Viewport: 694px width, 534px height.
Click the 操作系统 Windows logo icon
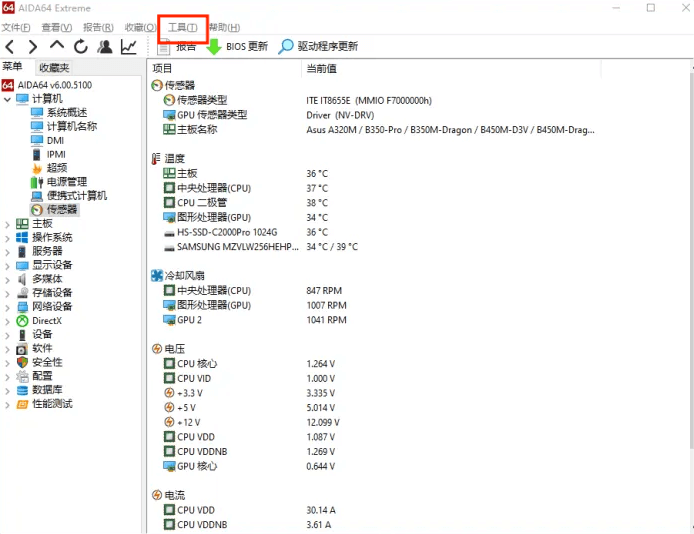[x=22, y=238]
